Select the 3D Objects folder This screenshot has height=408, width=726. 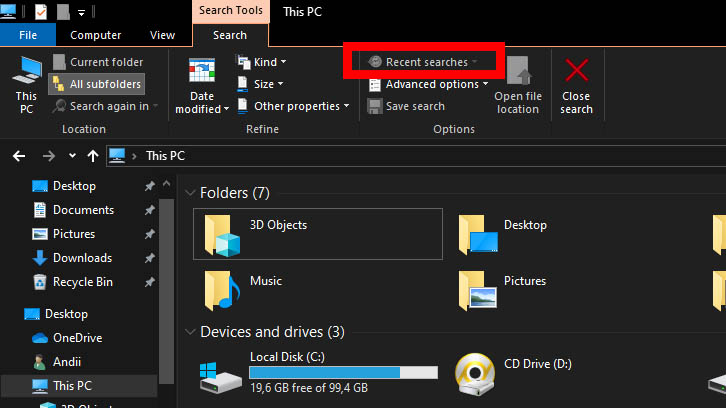click(318, 234)
